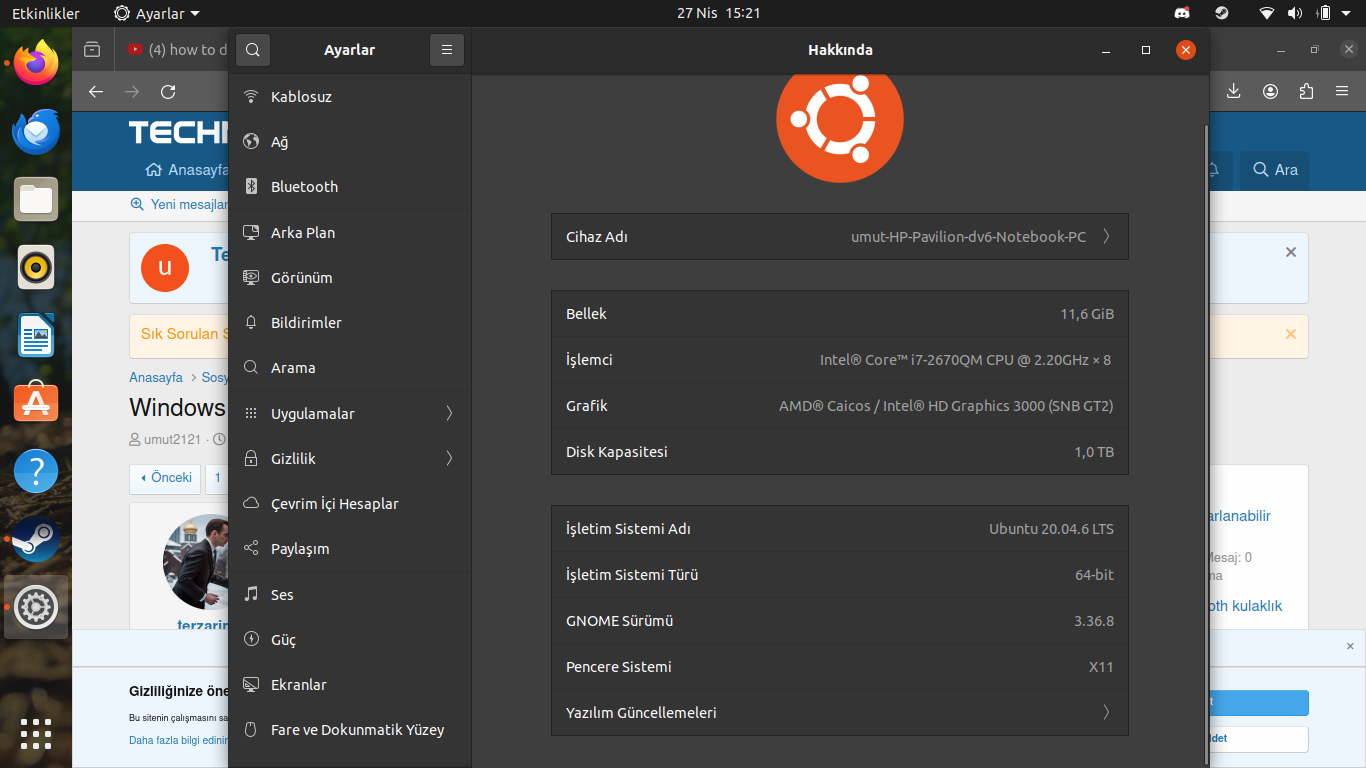Show applications grid in dock
Screen dimensions: 1366x768
(36, 734)
